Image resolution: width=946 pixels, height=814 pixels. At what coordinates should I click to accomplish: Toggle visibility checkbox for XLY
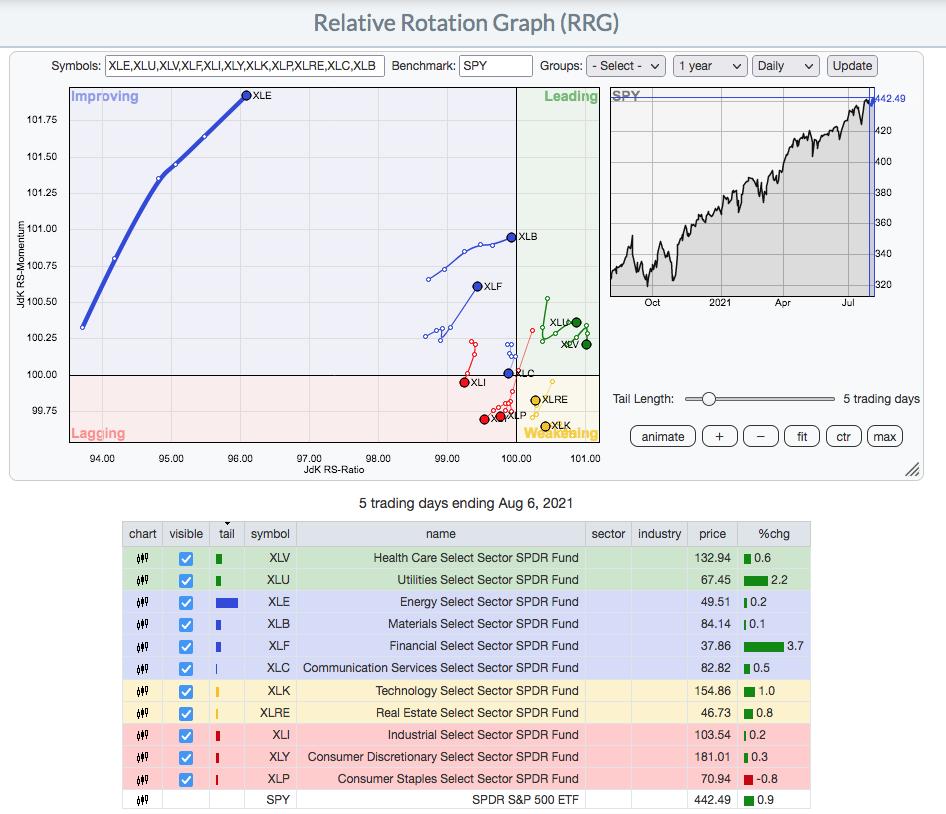[x=186, y=758]
